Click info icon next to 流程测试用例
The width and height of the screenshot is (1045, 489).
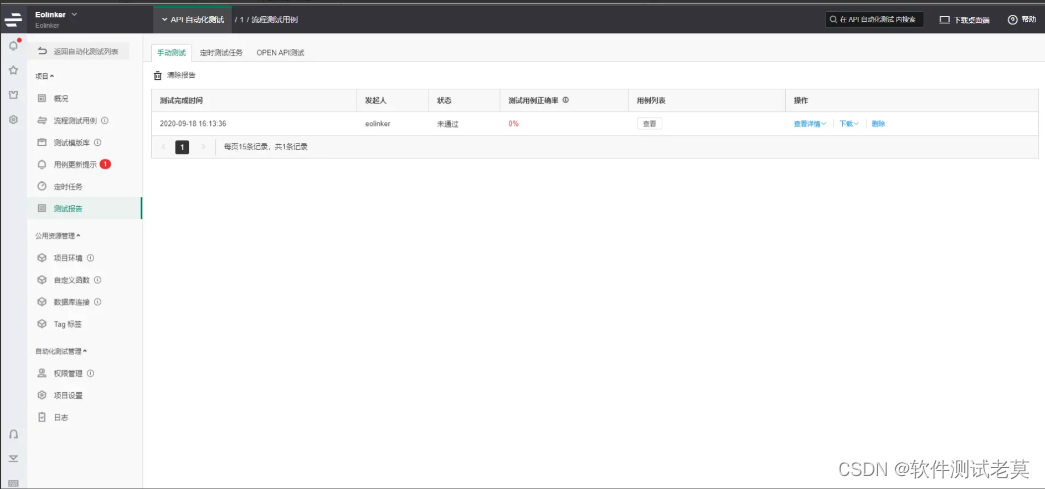tap(105, 121)
